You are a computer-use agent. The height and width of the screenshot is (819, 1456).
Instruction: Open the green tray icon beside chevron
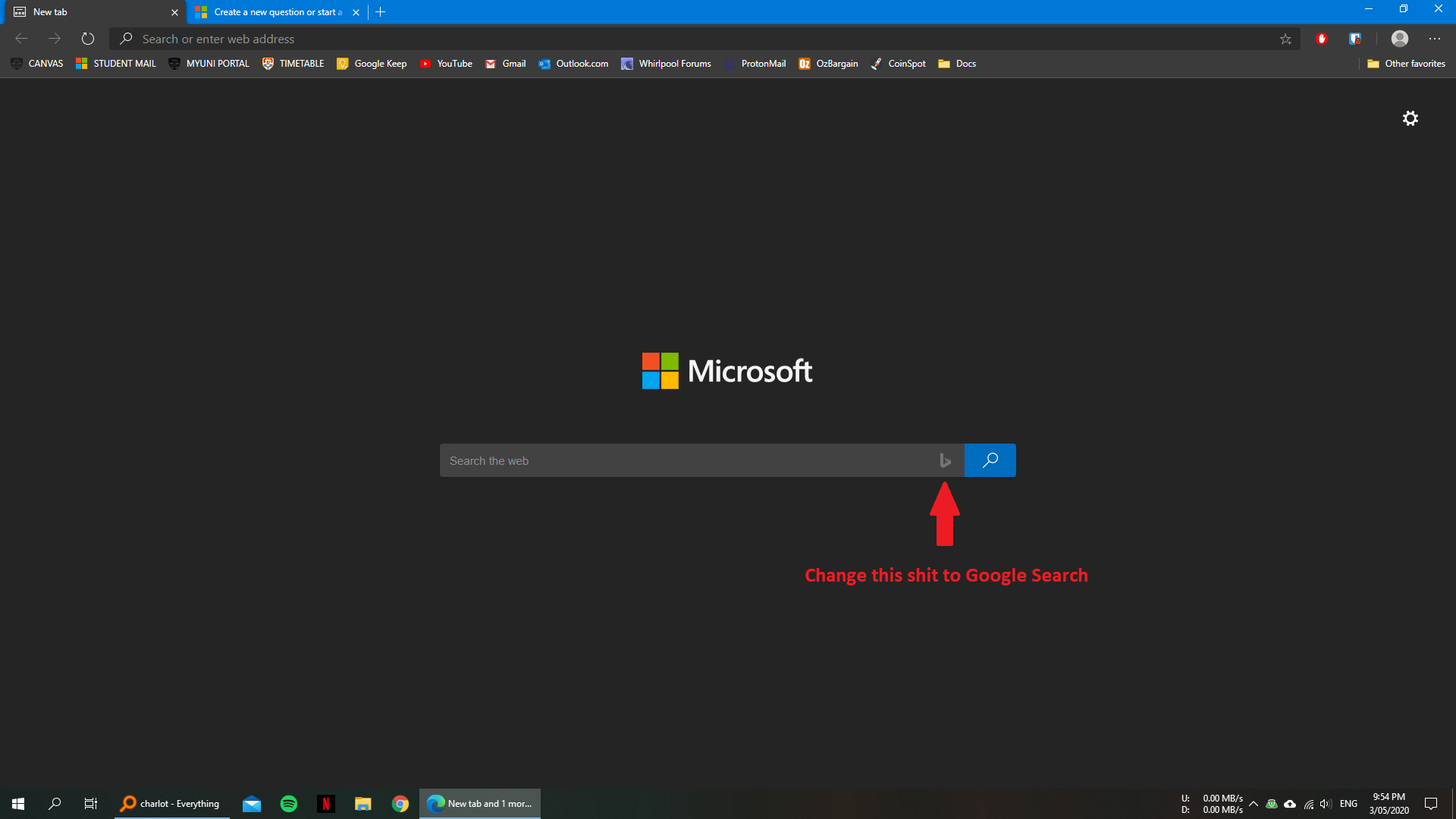tap(1272, 804)
